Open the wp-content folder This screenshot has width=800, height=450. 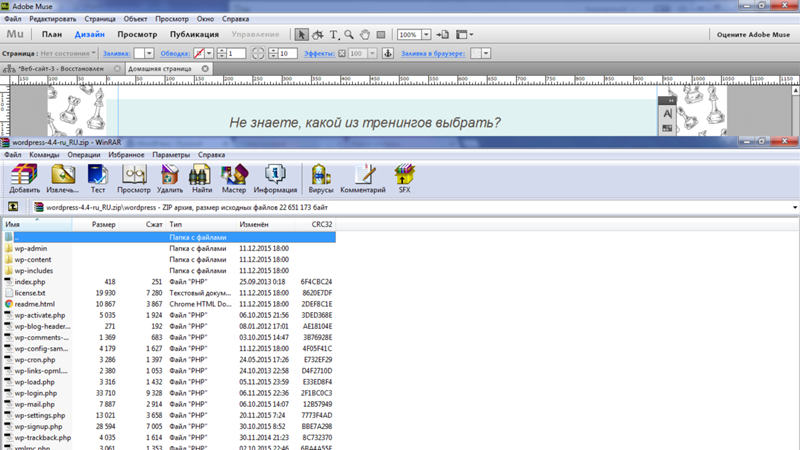tap(32, 259)
